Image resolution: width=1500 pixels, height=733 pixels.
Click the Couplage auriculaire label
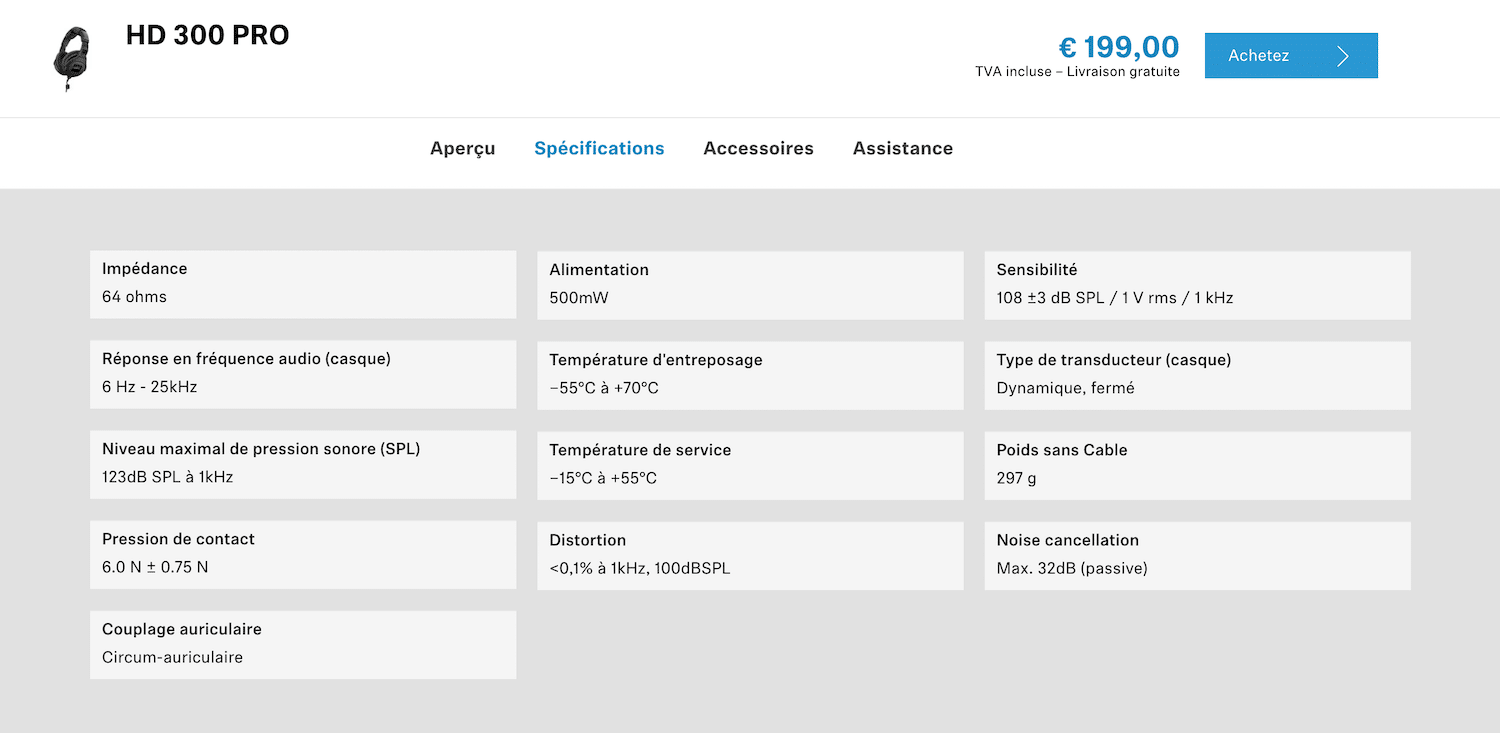[182, 629]
